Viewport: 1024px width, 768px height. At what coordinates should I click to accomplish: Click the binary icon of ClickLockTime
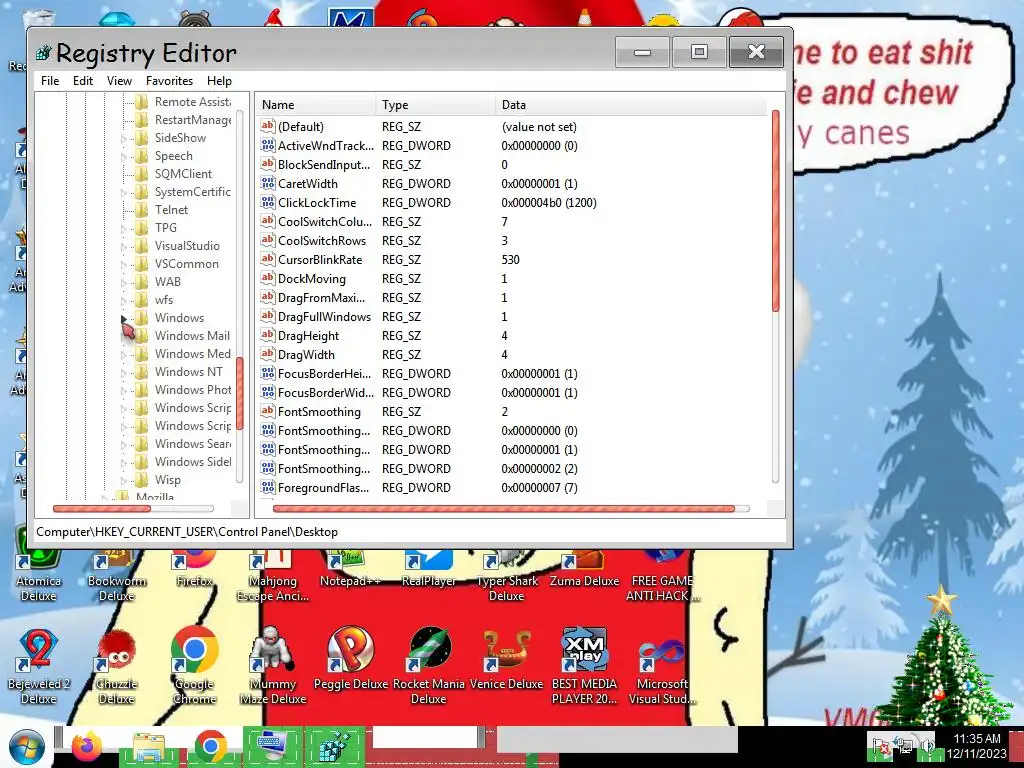click(x=267, y=202)
